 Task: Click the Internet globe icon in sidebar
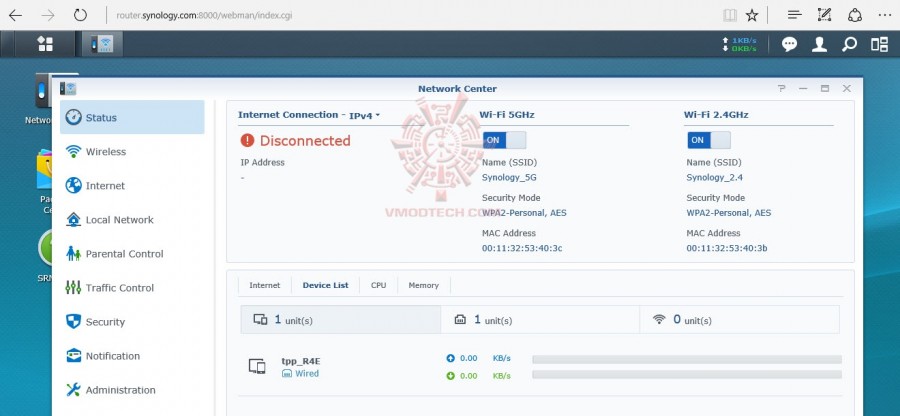click(x=73, y=185)
